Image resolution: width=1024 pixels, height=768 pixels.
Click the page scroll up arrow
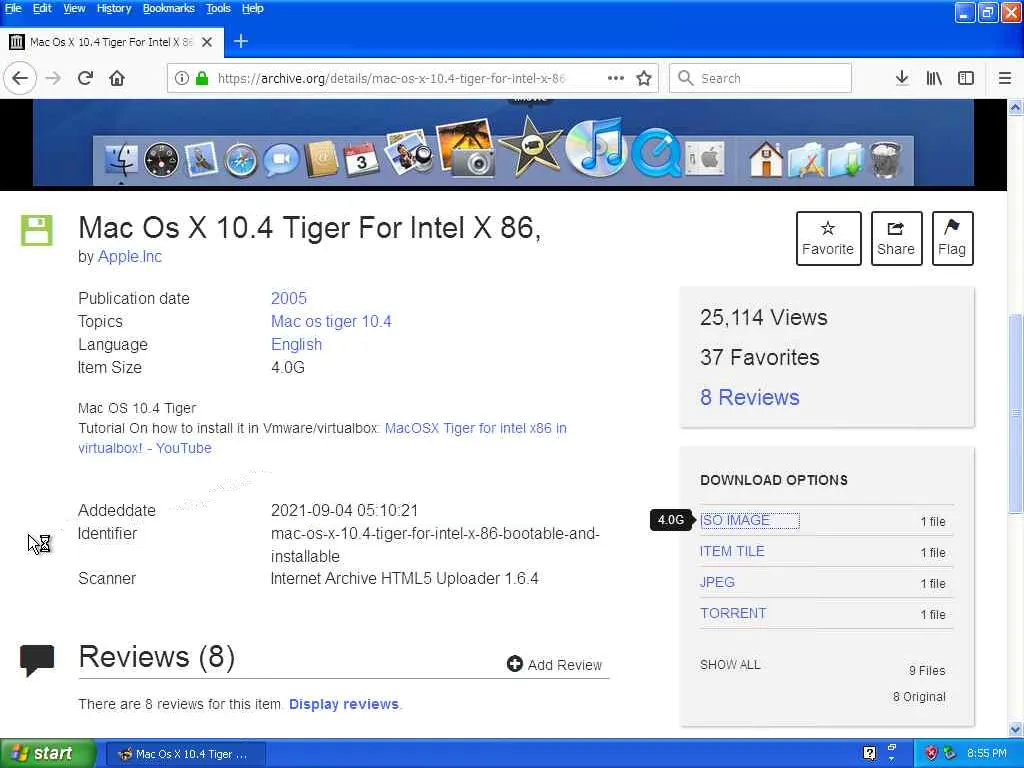tap(1016, 106)
